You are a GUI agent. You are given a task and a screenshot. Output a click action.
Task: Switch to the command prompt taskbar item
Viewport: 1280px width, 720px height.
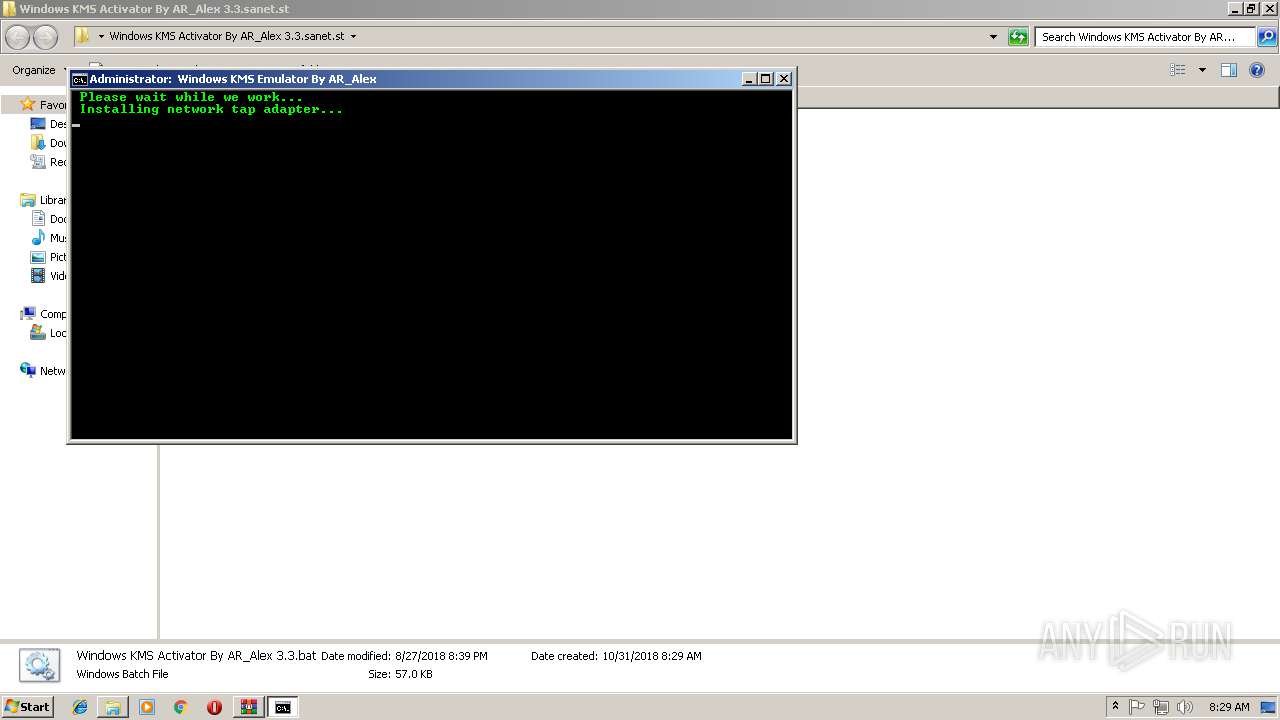click(x=283, y=707)
